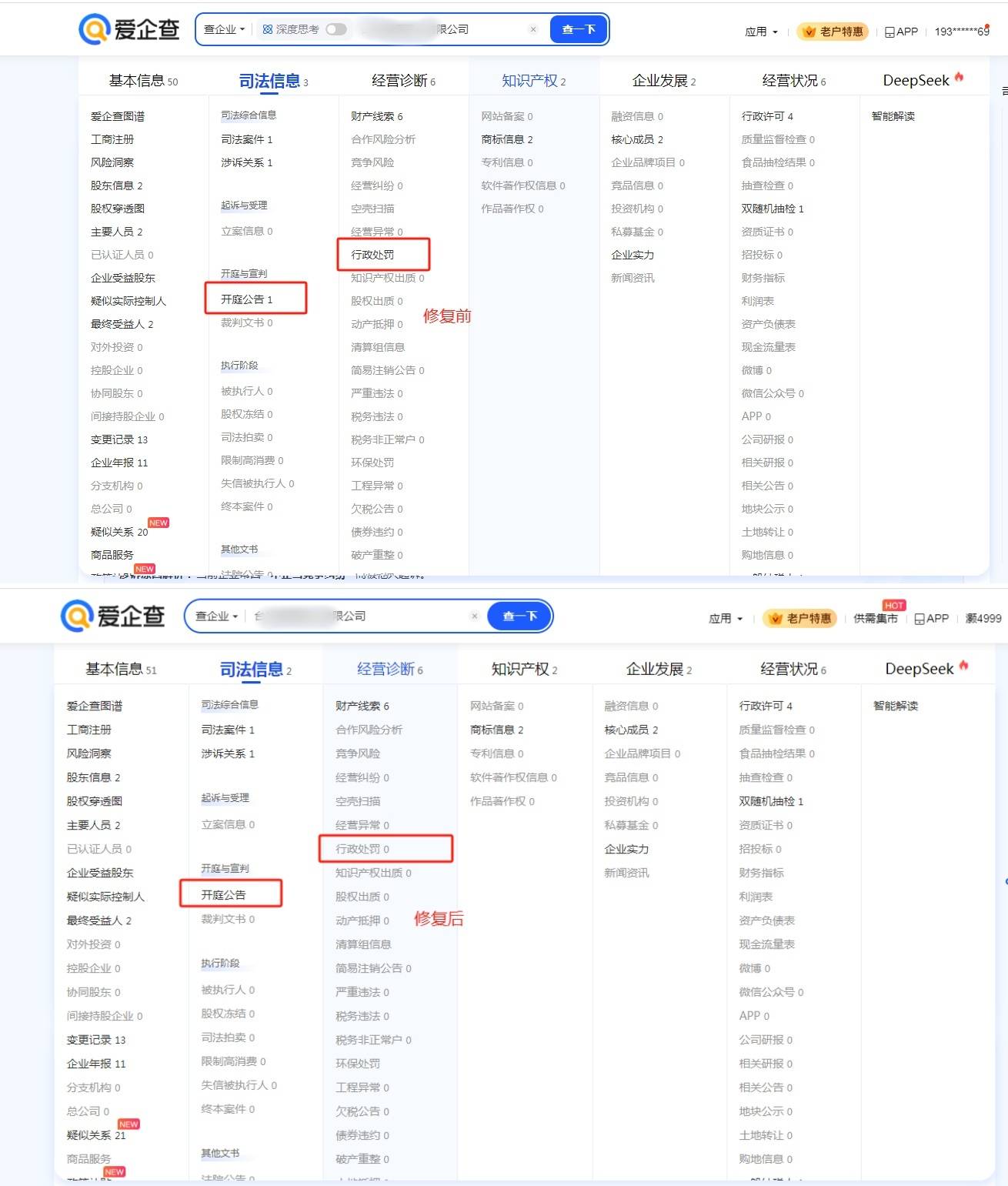1008x1186 pixels.
Task: Expand 应用 menu in top screenshot
Action: [761, 32]
